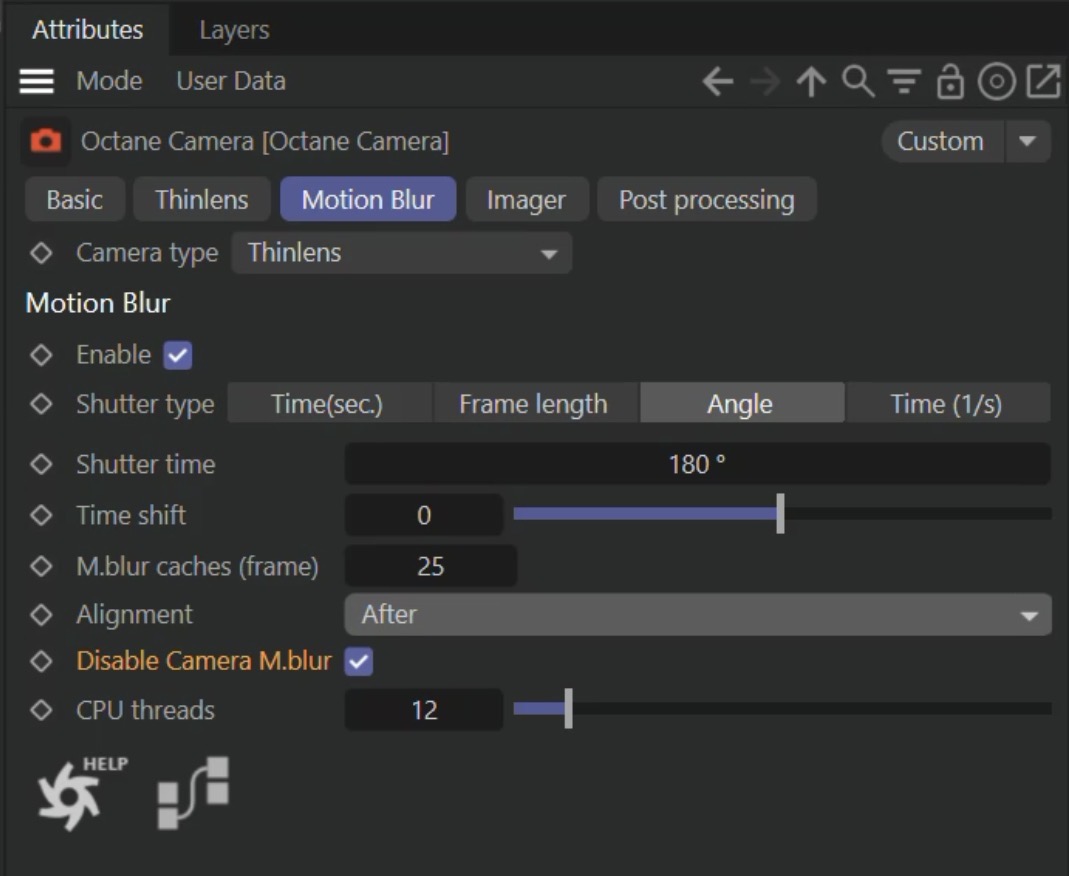Click the up arrow navigation icon

point(810,82)
